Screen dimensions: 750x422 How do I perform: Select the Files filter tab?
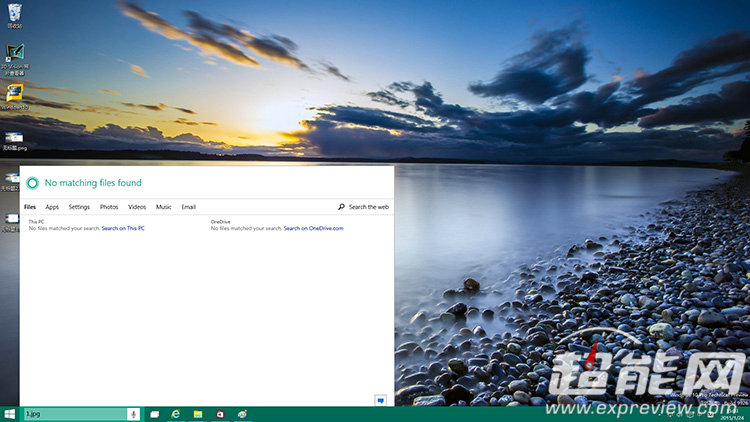pyautogui.click(x=30, y=207)
